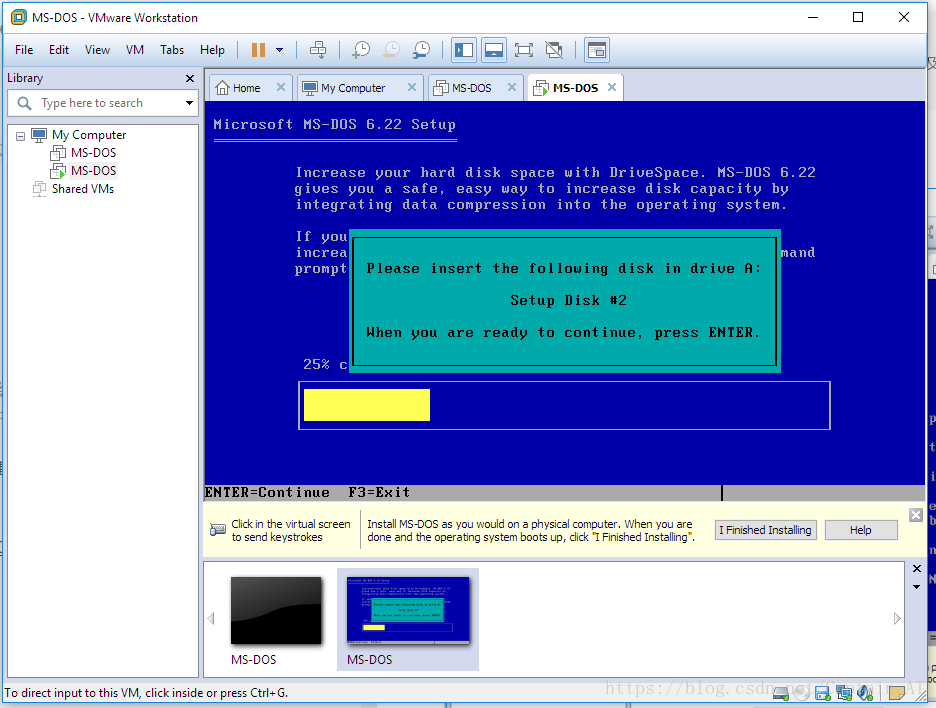
Task: Click the sound card status icon
Action: [865, 693]
